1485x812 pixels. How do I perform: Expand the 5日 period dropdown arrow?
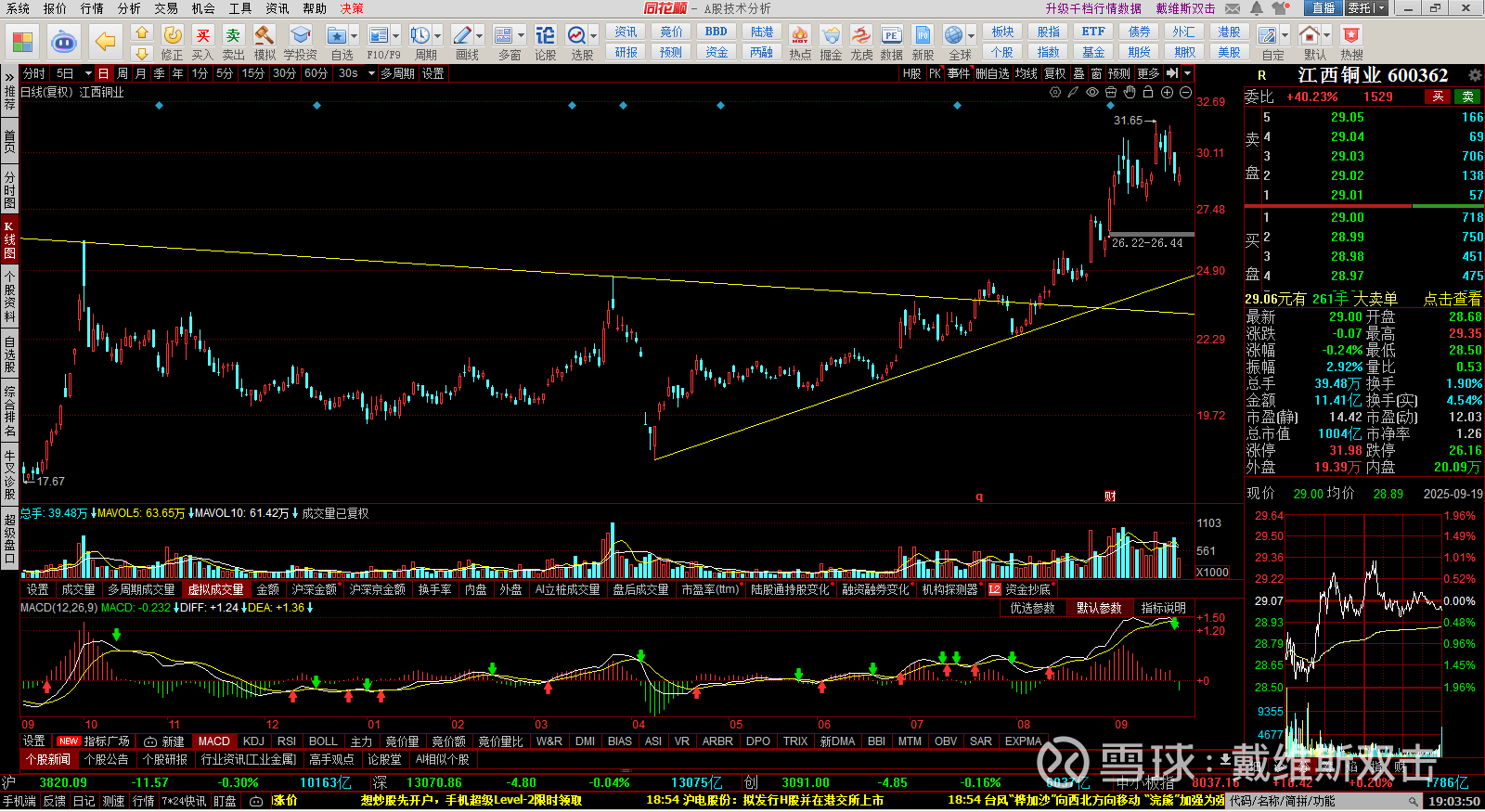click(88, 73)
